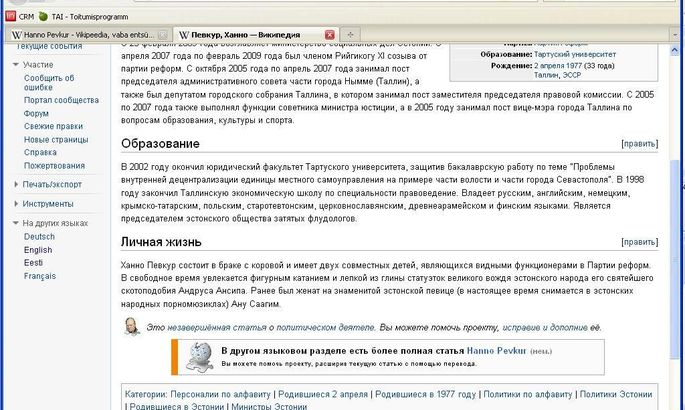Open the Министры Эстонии category
The image size is (685, 410).
(x=269, y=406)
